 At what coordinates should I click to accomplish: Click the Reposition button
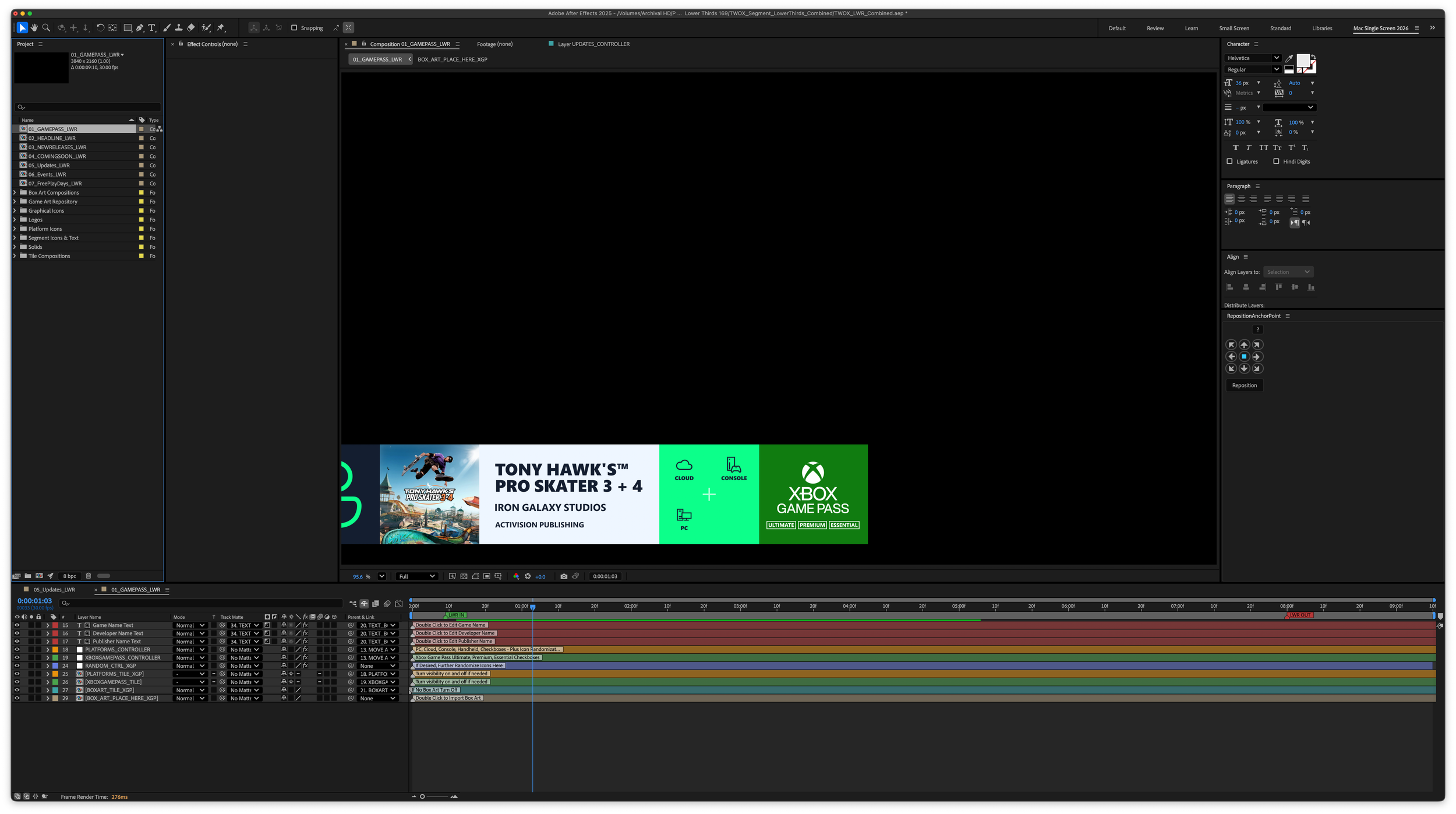[1244, 385]
